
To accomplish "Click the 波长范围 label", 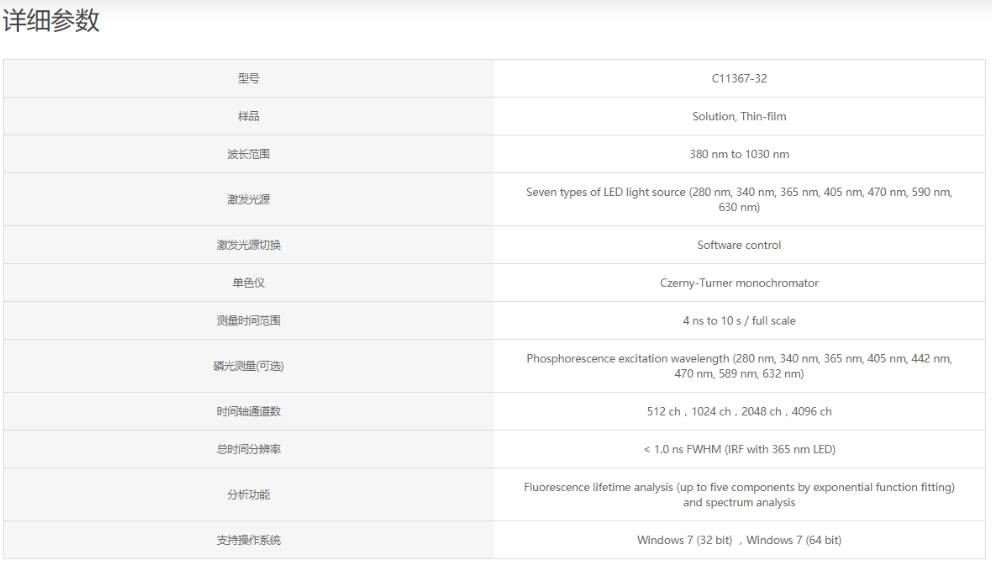I will (249, 154).
